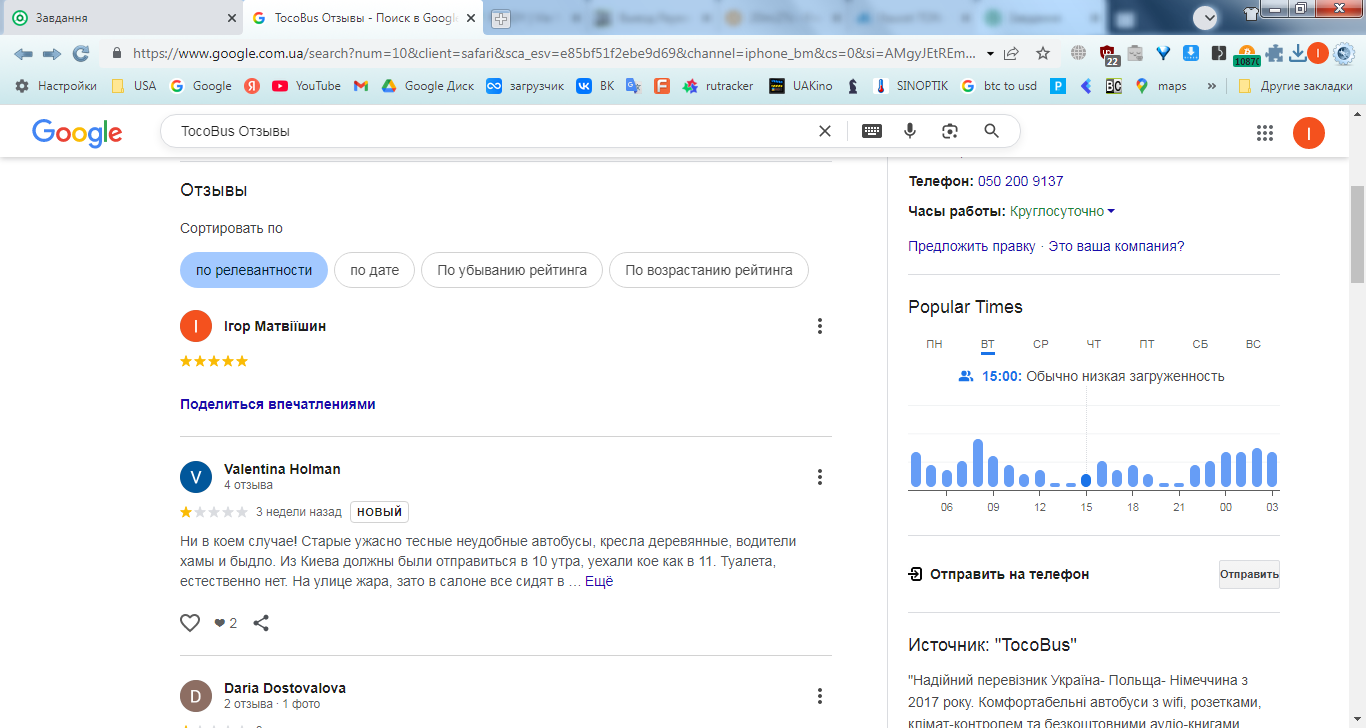Open the Google account avatar on the page
The height and width of the screenshot is (728, 1366).
1309,133
